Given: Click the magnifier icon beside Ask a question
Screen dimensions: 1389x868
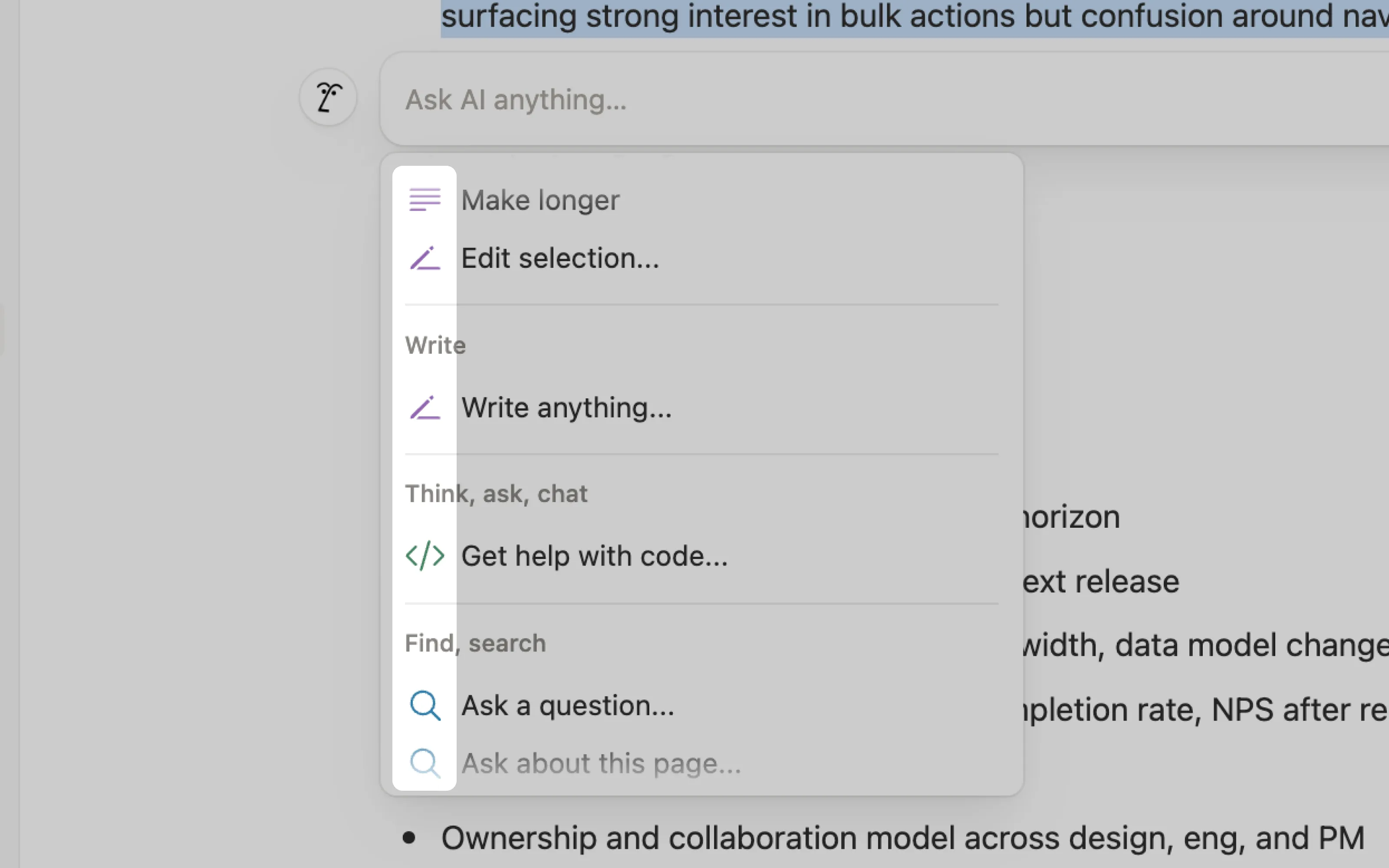Looking at the screenshot, I should (425, 706).
